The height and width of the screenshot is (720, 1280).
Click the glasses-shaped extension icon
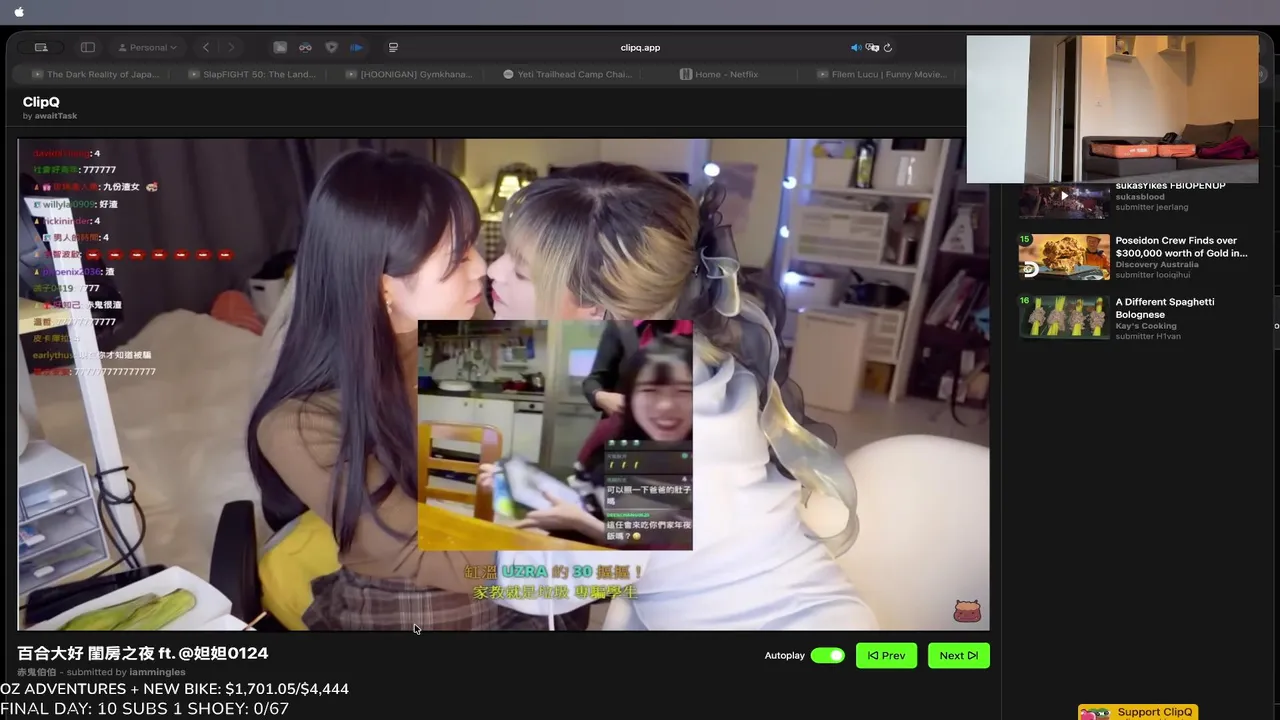[x=305, y=47]
